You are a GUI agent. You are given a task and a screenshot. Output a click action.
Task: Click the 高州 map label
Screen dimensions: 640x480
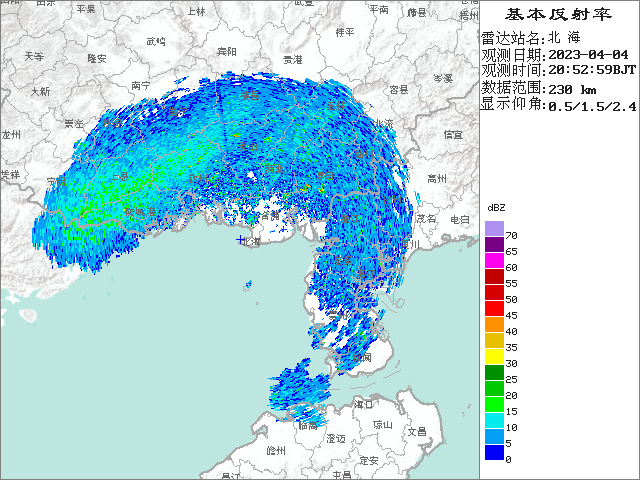(437, 178)
